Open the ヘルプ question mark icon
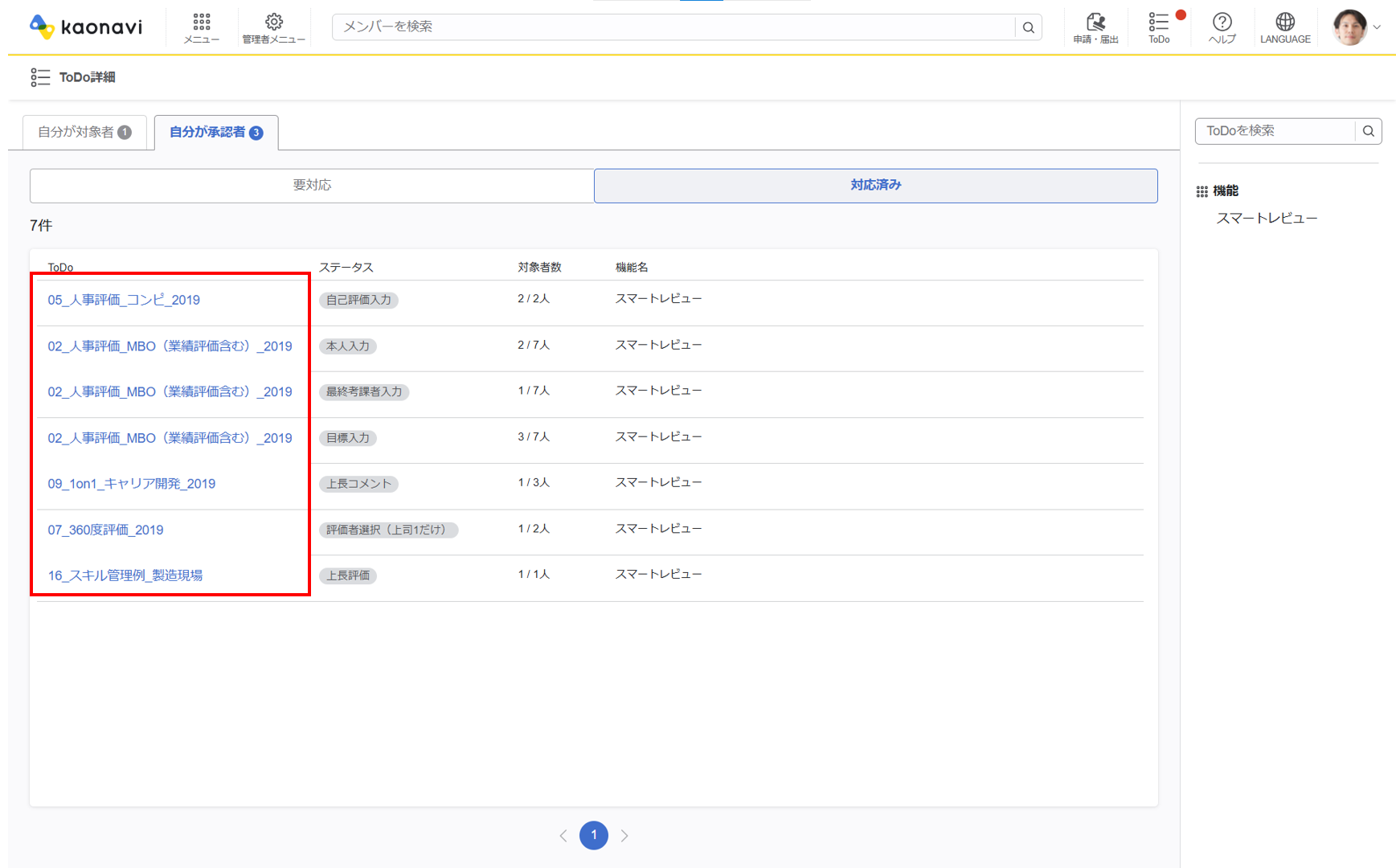The image size is (1396, 868). click(1222, 27)
